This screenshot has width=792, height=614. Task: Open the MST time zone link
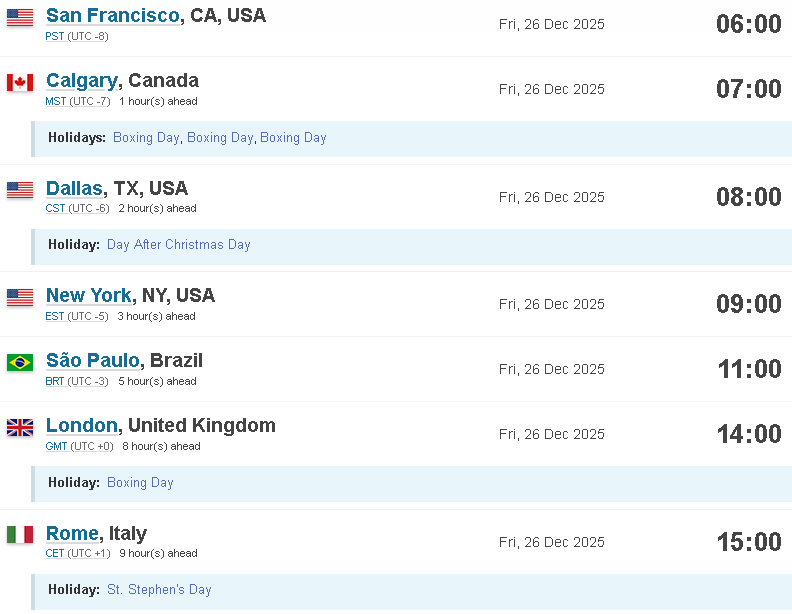(56, 101)
